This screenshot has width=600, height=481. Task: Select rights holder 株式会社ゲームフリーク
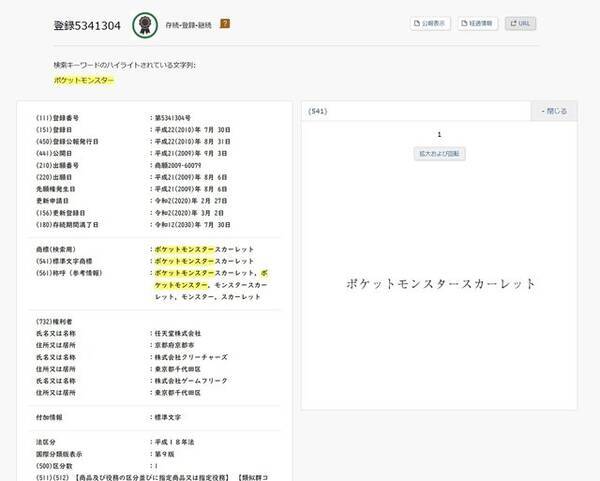coord(188,380)
